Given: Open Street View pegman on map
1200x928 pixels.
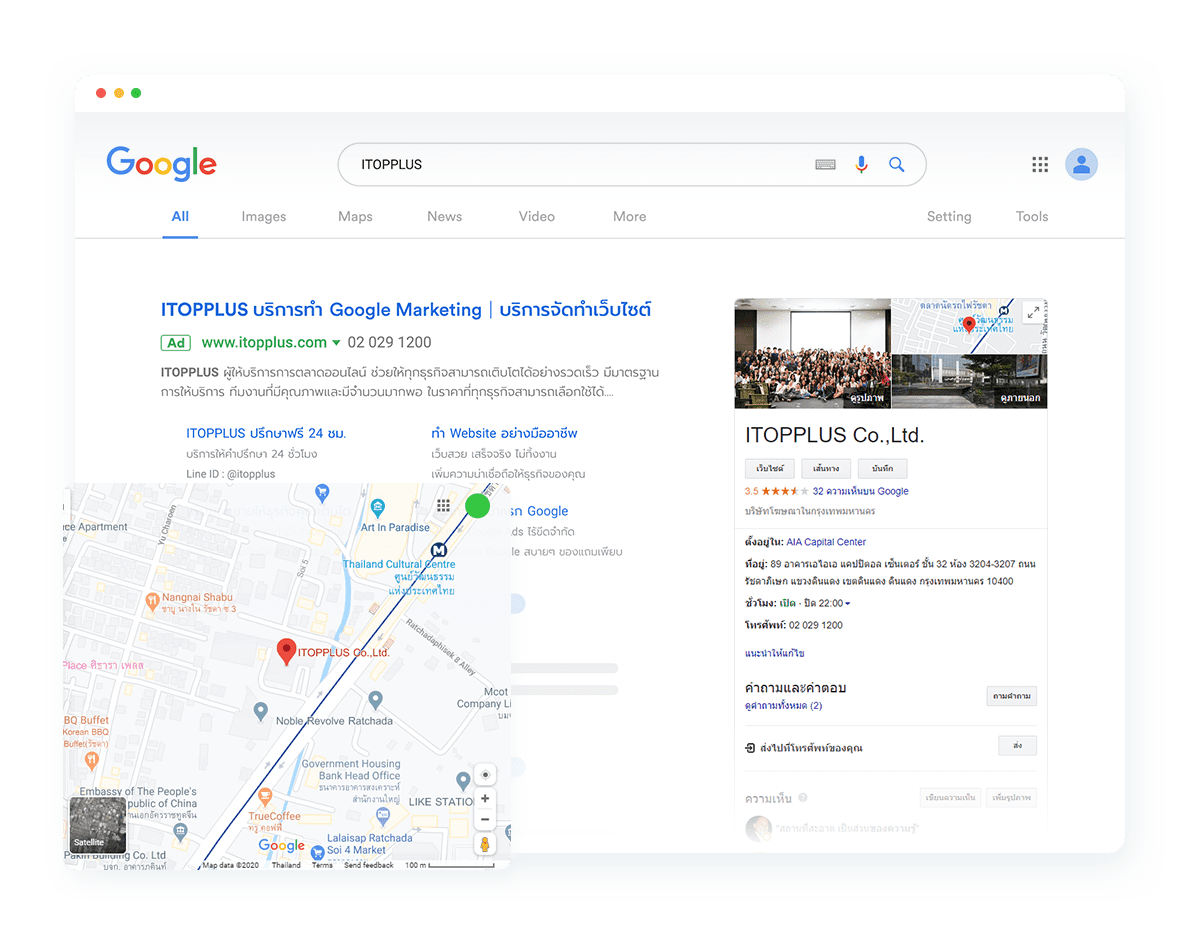Looking at the screenshot, I should tap(485, 845).
